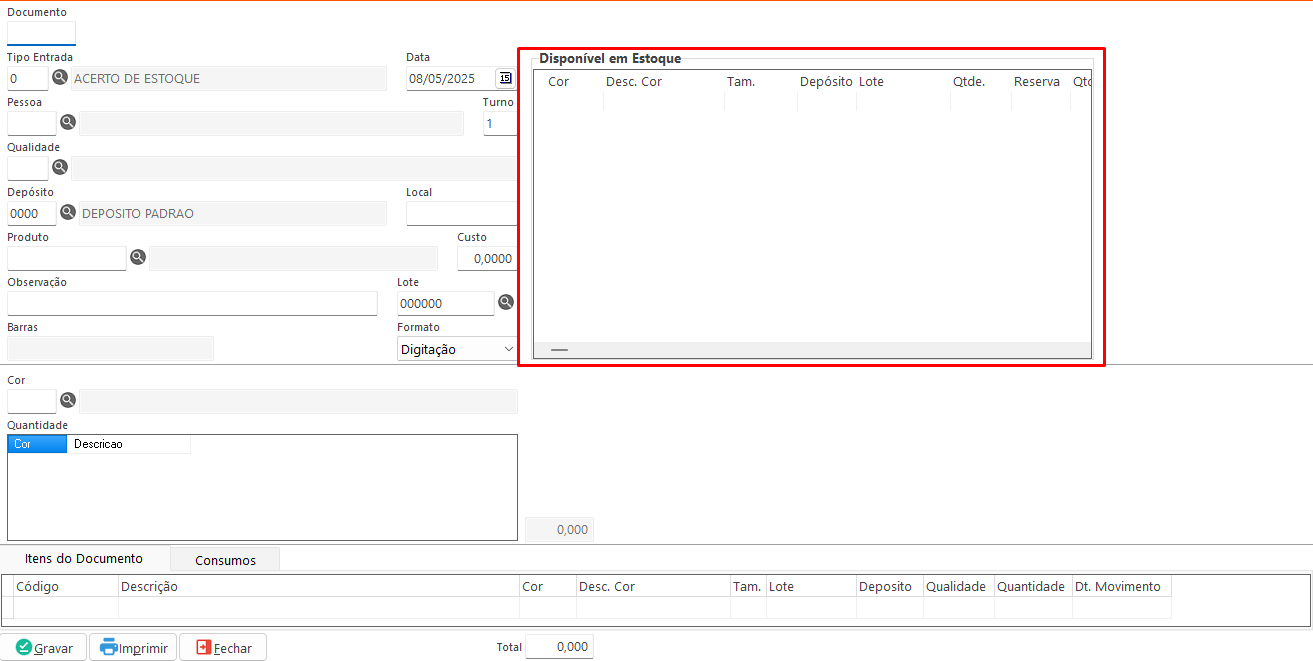Click the Documento input field

(x=41, y=33)
